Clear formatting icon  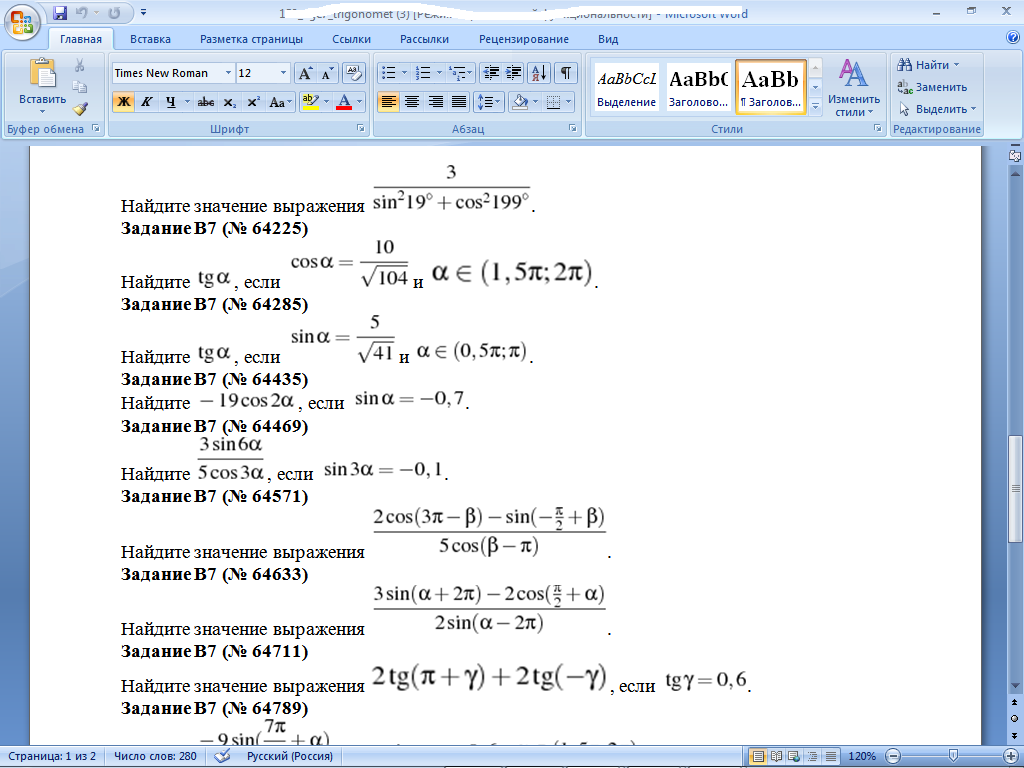point(353,73)
